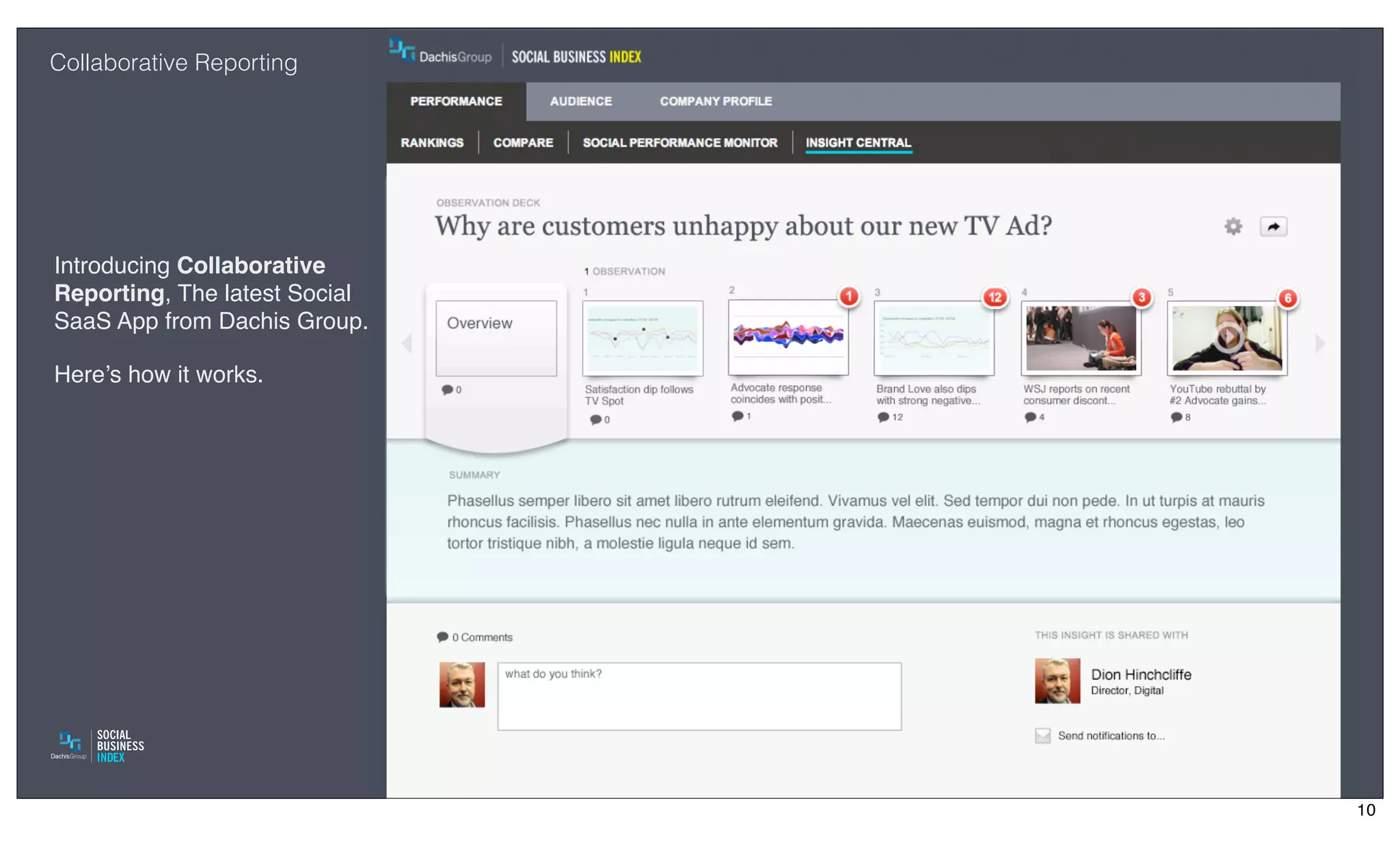Image resolution: width=1400 pixels, height=850 pixels.
Task: Click comment icon under Advocate response card
Action: pyautogui.click(x=737, y=415)
